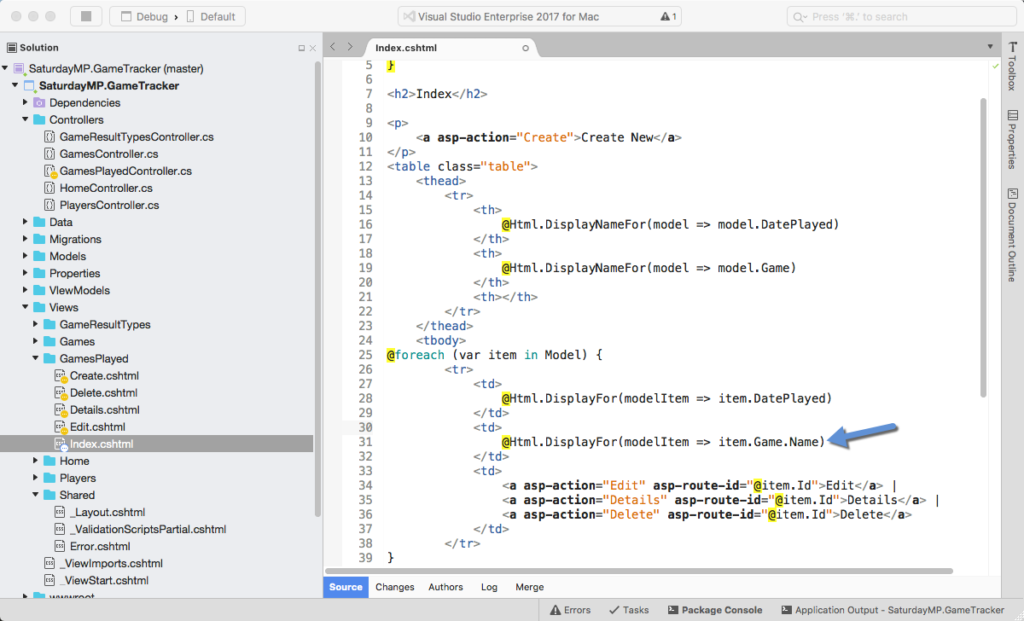Collapse the Controllers folder
1024x621 pixels.
[26, 120]
